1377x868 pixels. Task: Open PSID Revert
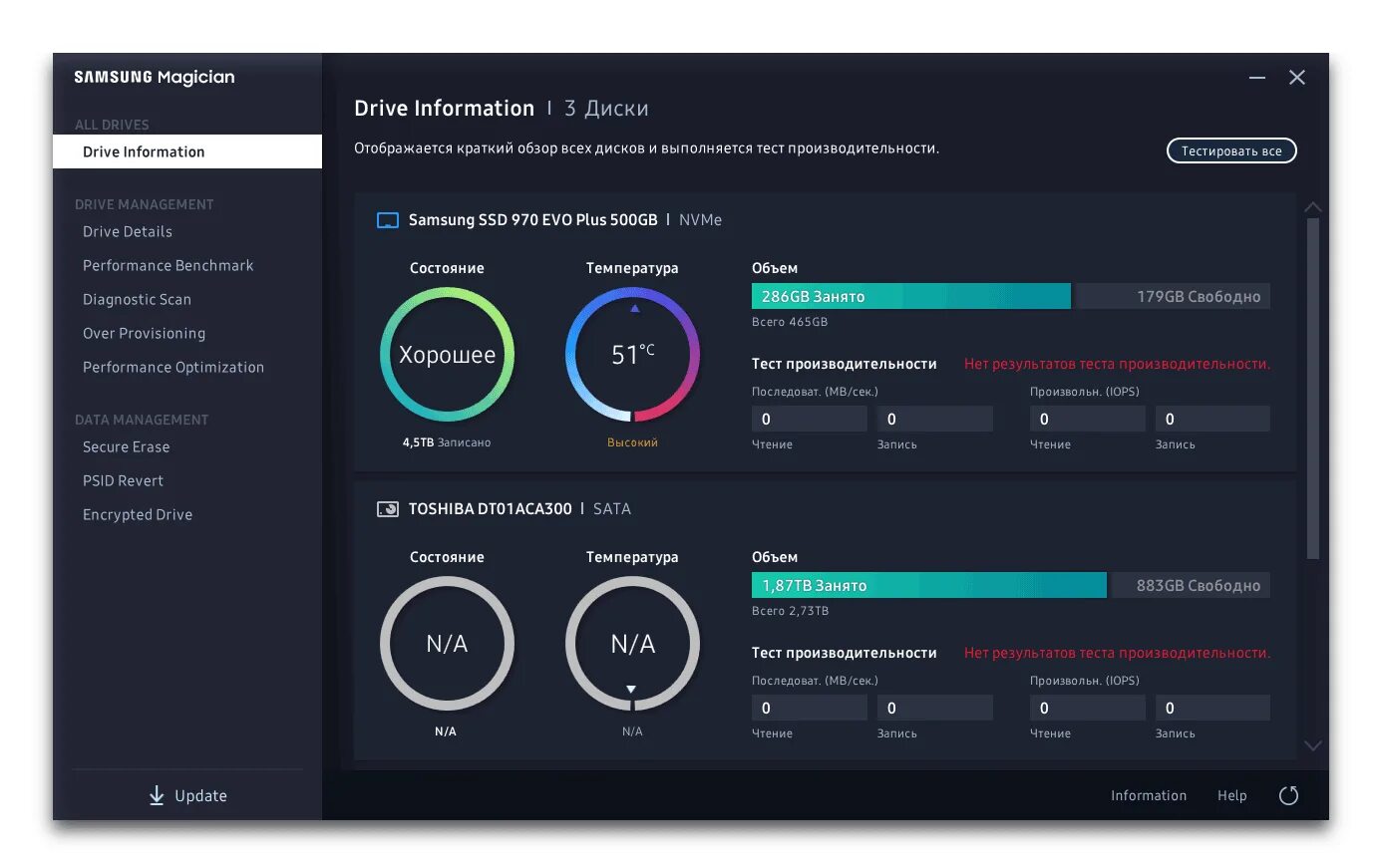(x=123, y=480)
